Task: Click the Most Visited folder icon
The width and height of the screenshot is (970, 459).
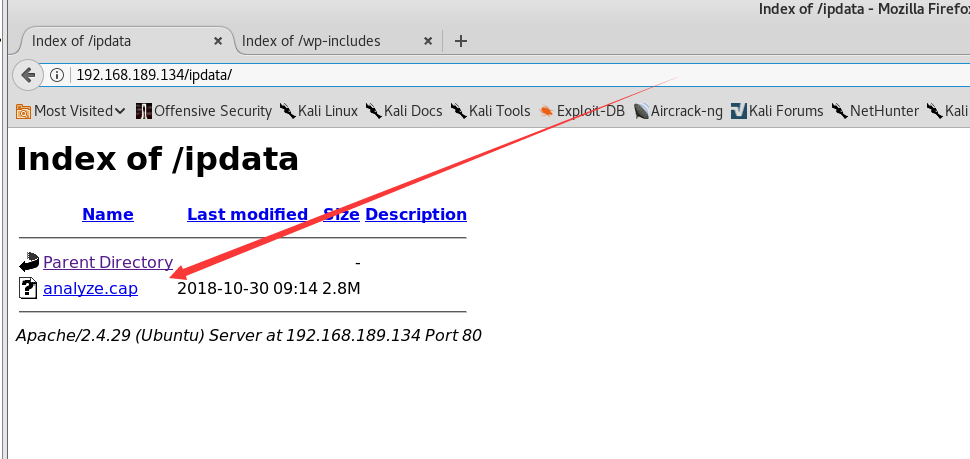Action: tap(24, 112)
